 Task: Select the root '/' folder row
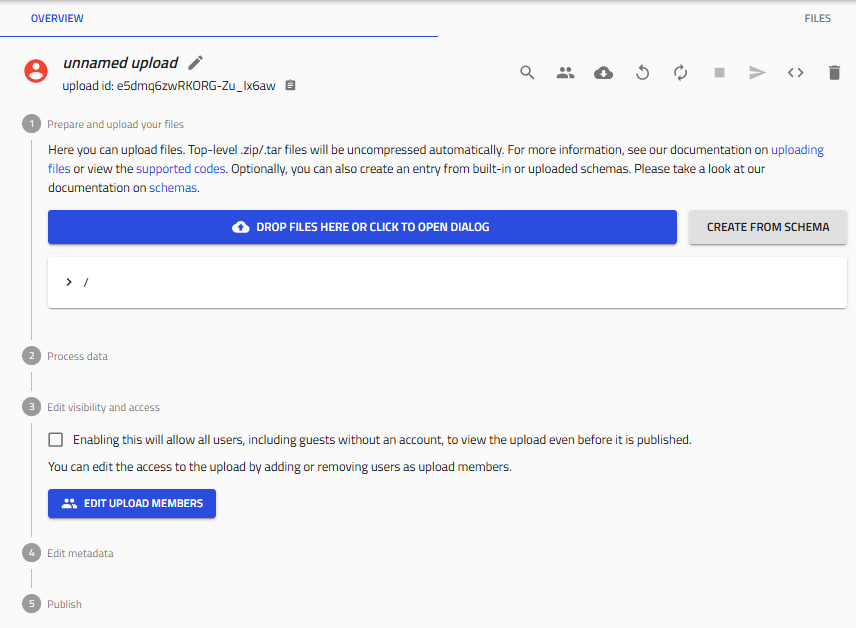click(x=447, y=282)
